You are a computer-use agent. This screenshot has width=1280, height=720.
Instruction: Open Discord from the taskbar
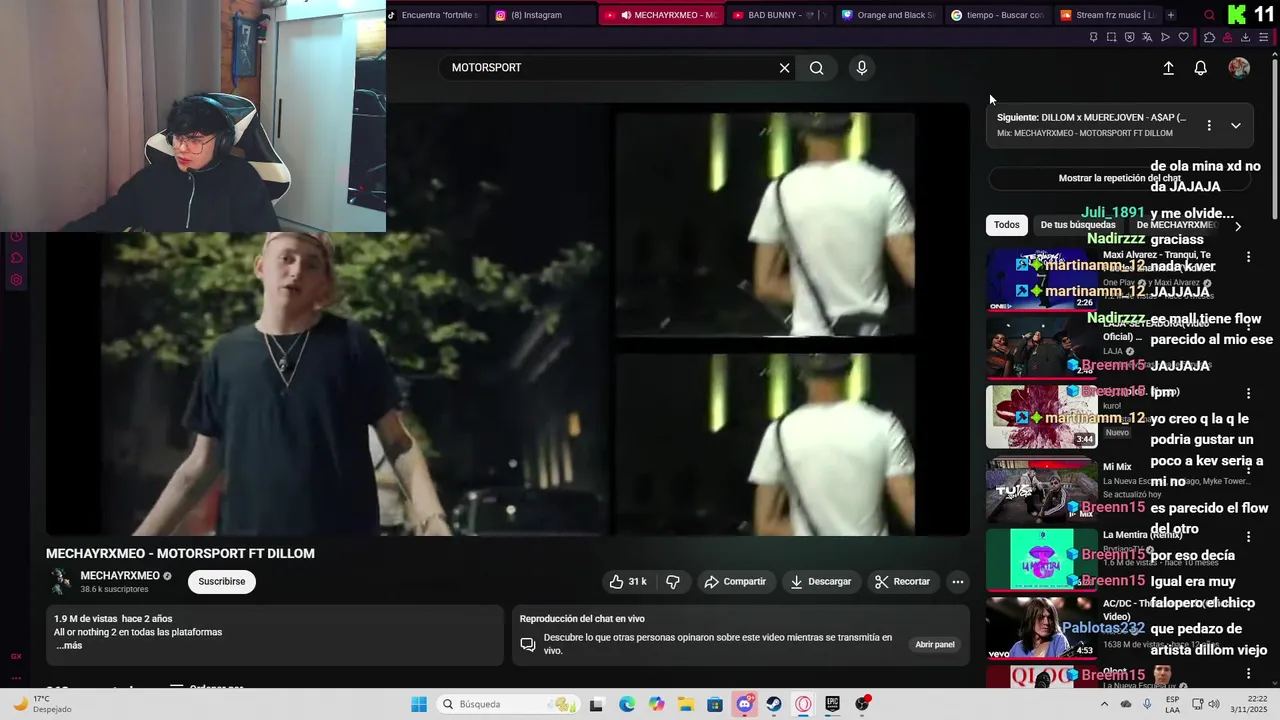744,704
